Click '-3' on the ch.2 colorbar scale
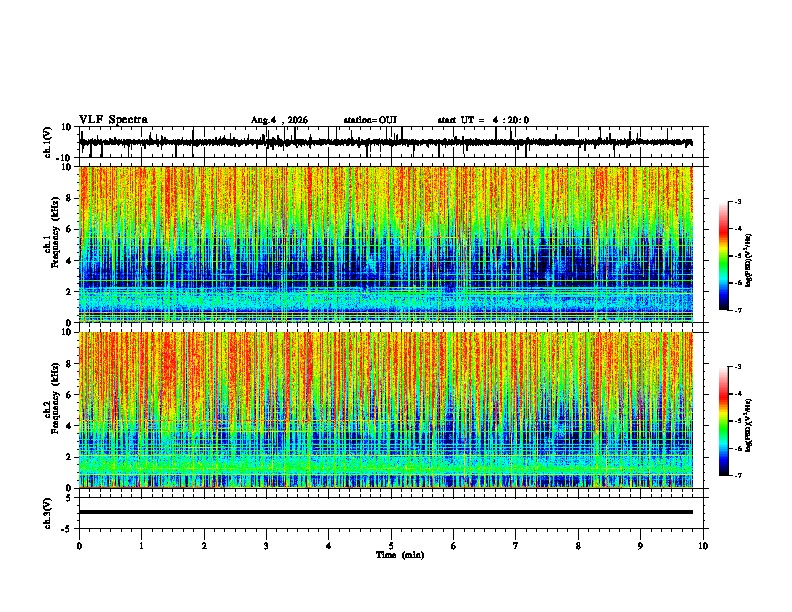 (x=737, y=367)
